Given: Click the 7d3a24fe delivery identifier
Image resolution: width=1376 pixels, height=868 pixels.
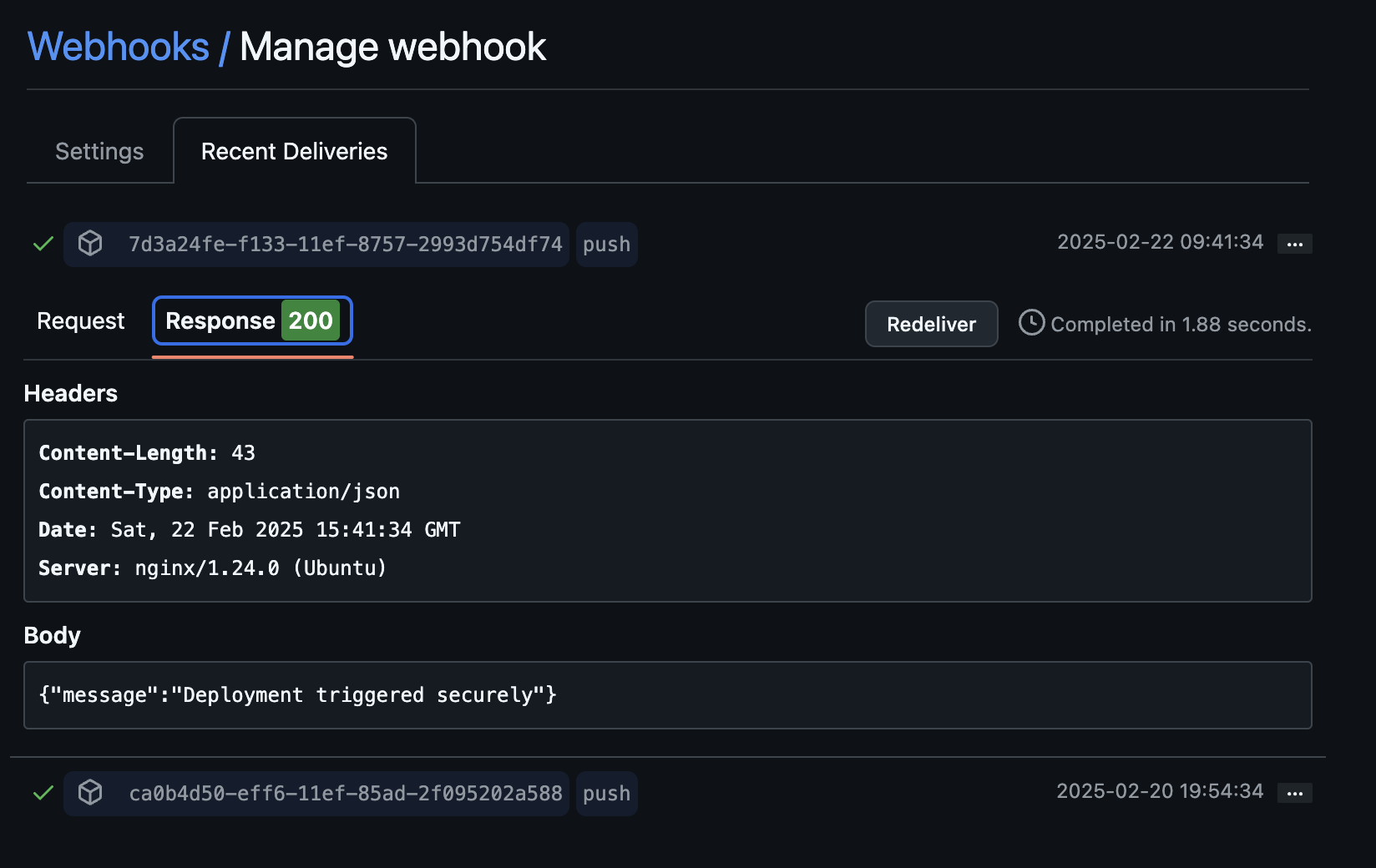Looking at the screenshot, I should tap(346, 244).
